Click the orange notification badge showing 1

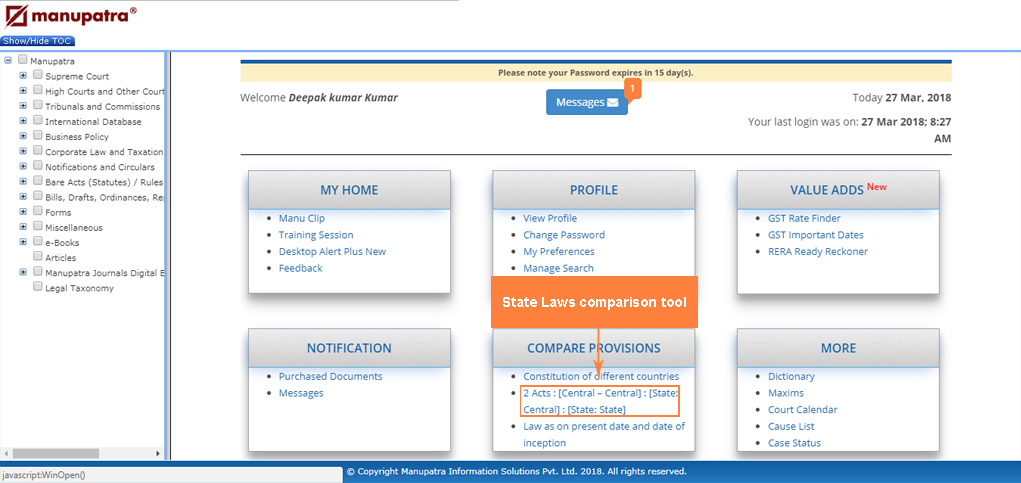632,88
